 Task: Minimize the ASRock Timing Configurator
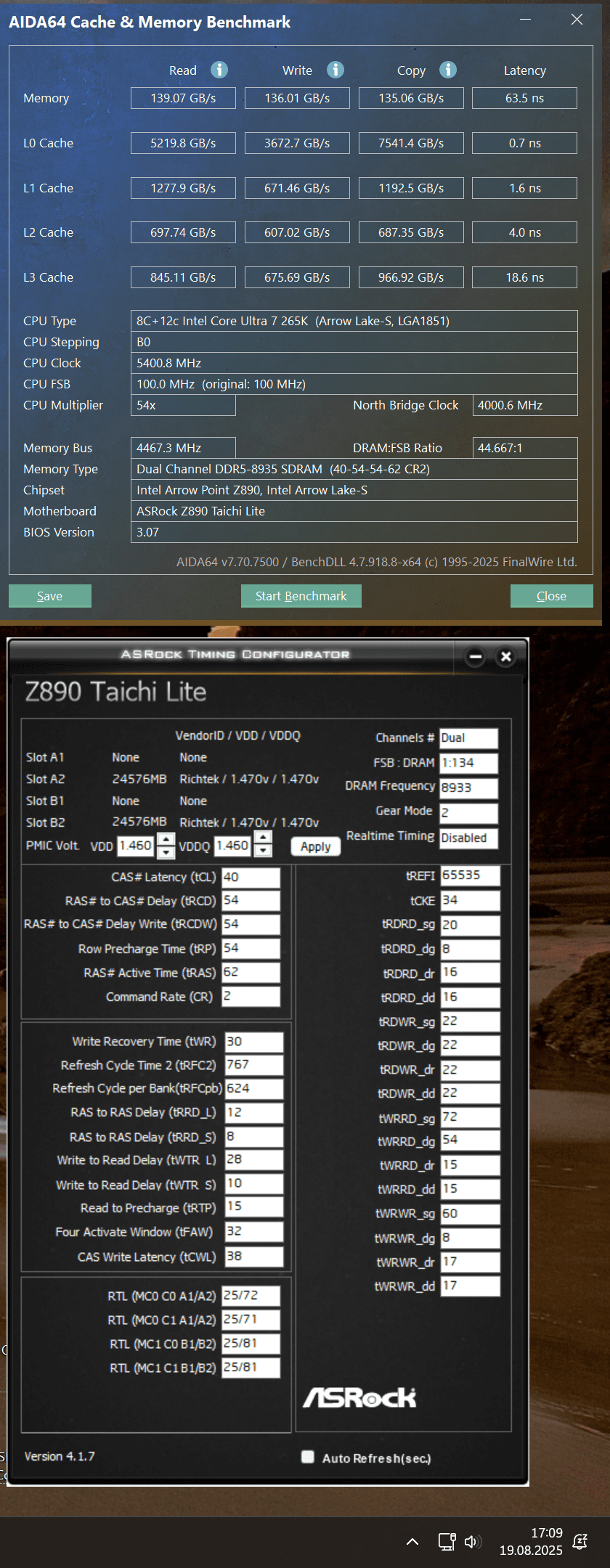point(476,657)
